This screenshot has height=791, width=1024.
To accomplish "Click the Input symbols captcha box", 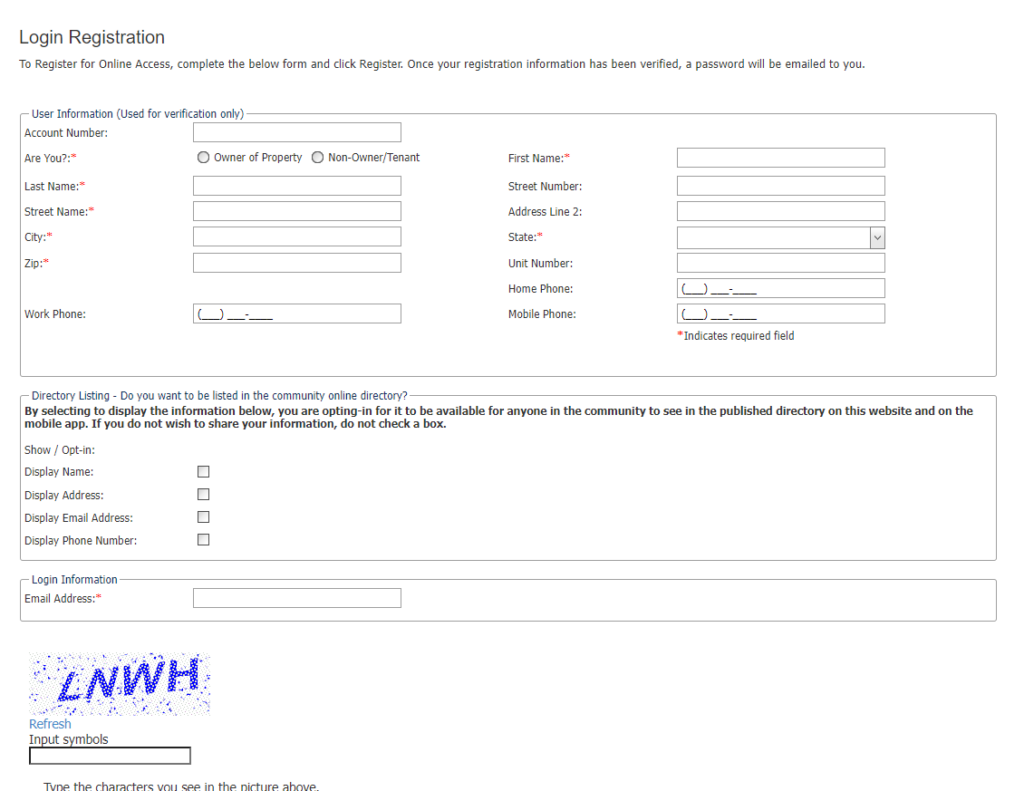I will coord(110,756).
